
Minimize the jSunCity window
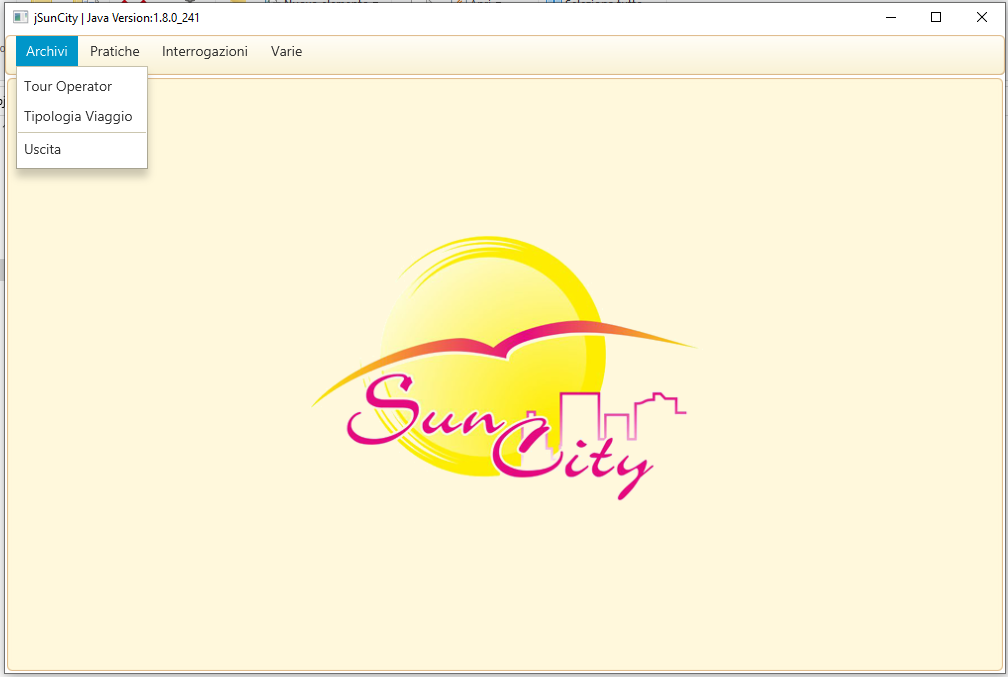coord(890,17)
